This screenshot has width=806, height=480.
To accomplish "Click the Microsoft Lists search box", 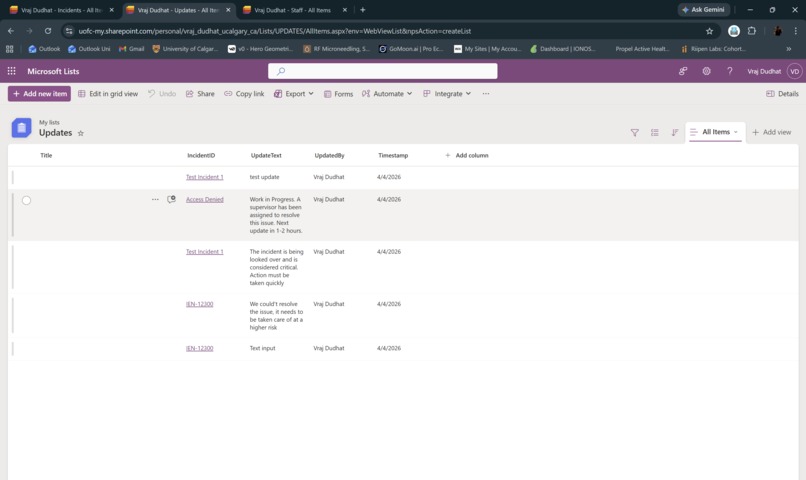I will tap(382, 71).
